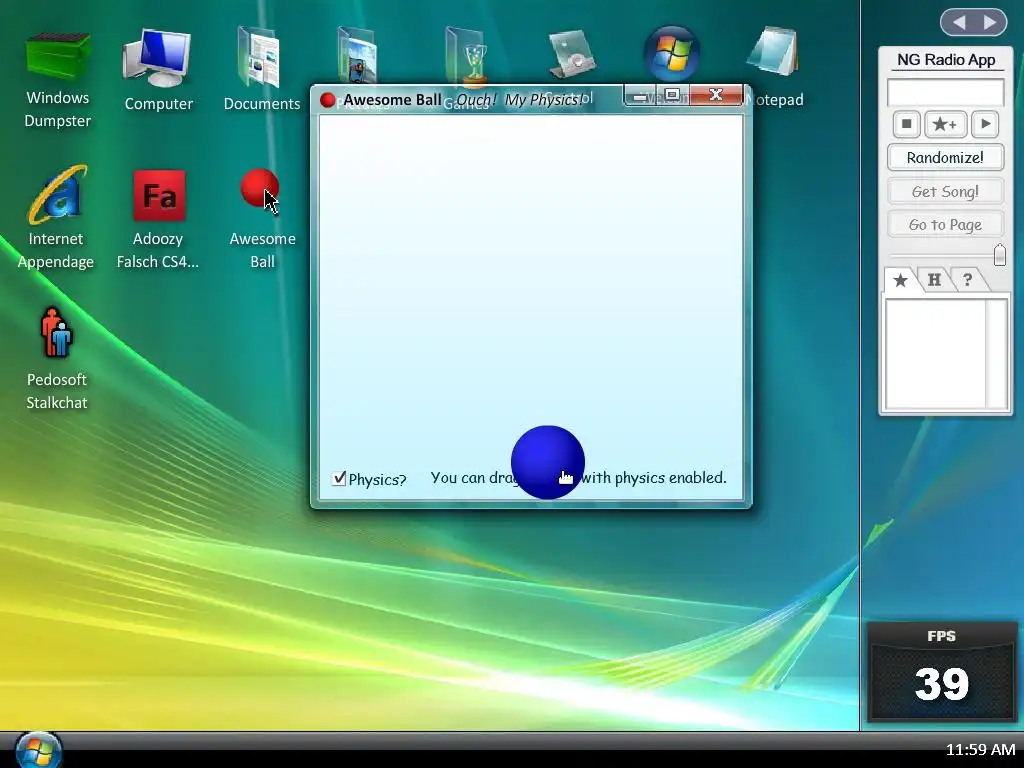The width and height of the screenshot is (1024, 768).
Task: Click the red ball icon in Awesome Ball title bar
Action: (328, 100)
